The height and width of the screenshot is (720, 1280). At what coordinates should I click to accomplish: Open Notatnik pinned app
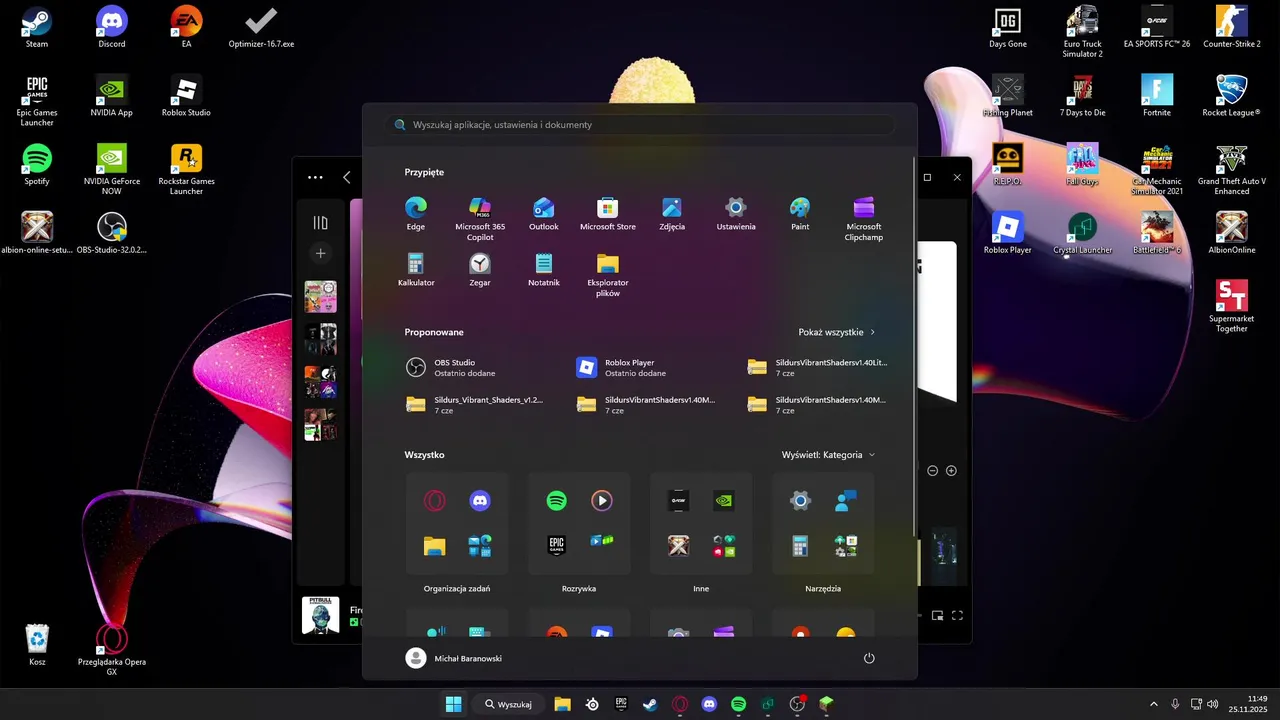point(544,270)
